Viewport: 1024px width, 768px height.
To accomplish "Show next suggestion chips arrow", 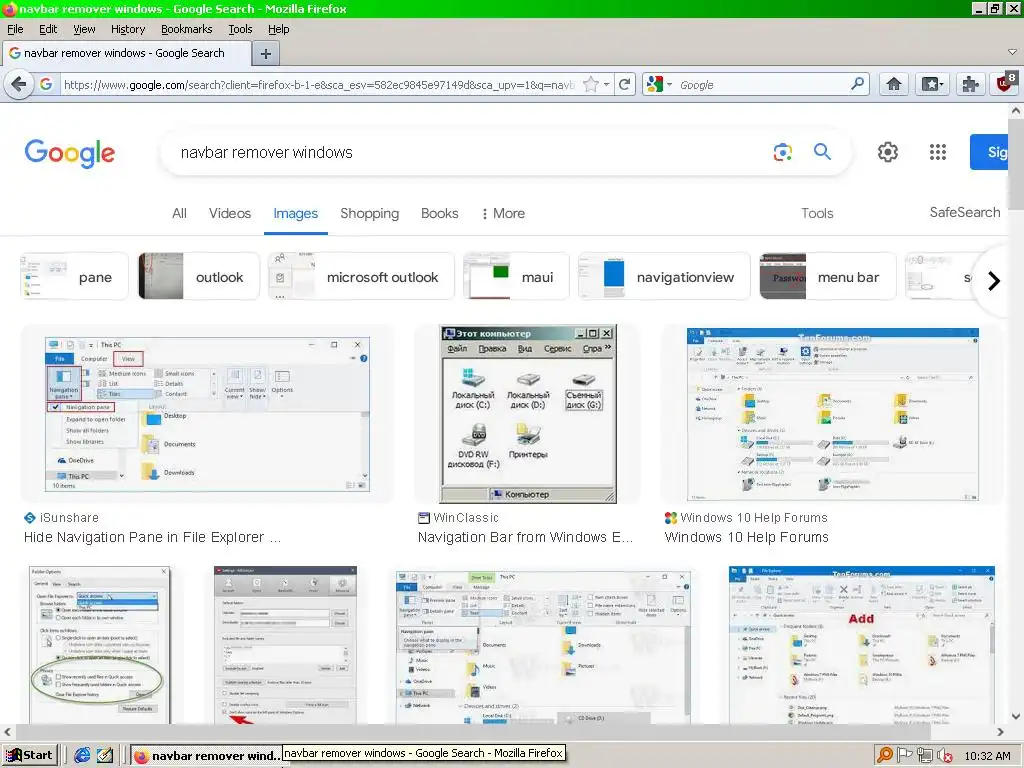I will [x=993, y=281].
